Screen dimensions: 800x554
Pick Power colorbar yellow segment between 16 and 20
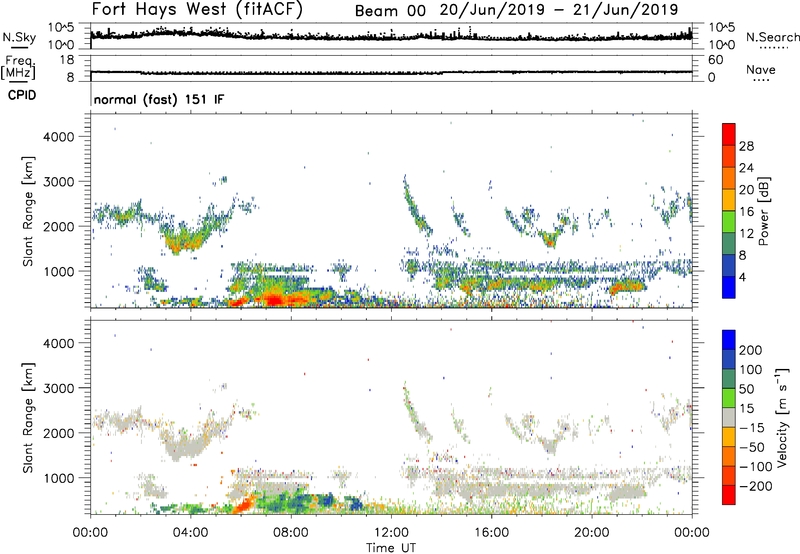coord(729,200)
